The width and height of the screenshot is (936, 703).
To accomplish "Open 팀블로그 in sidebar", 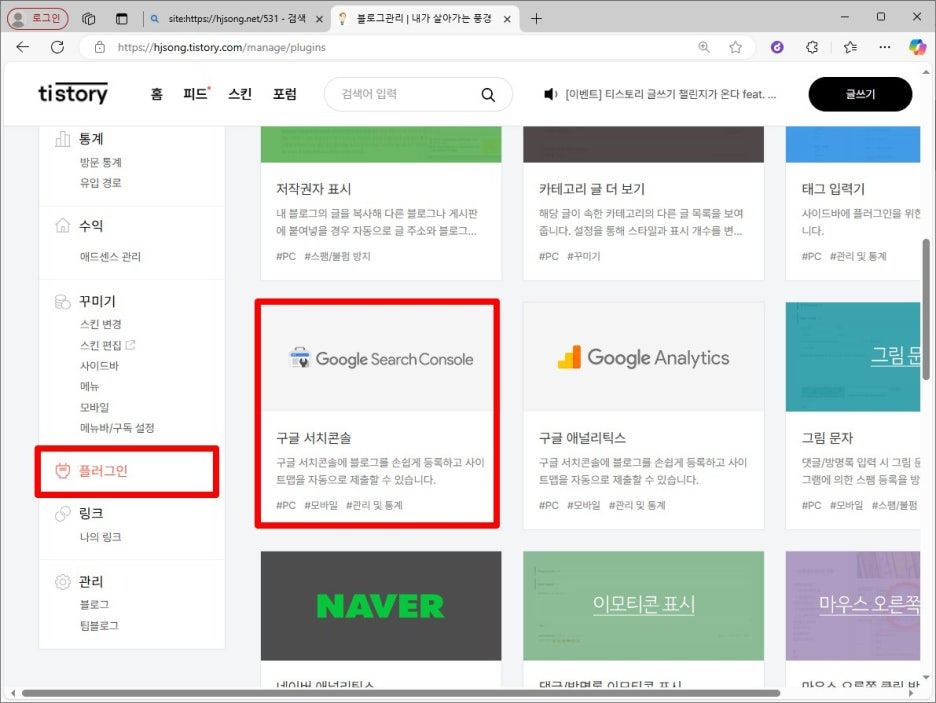I will (x=99, y=625).
